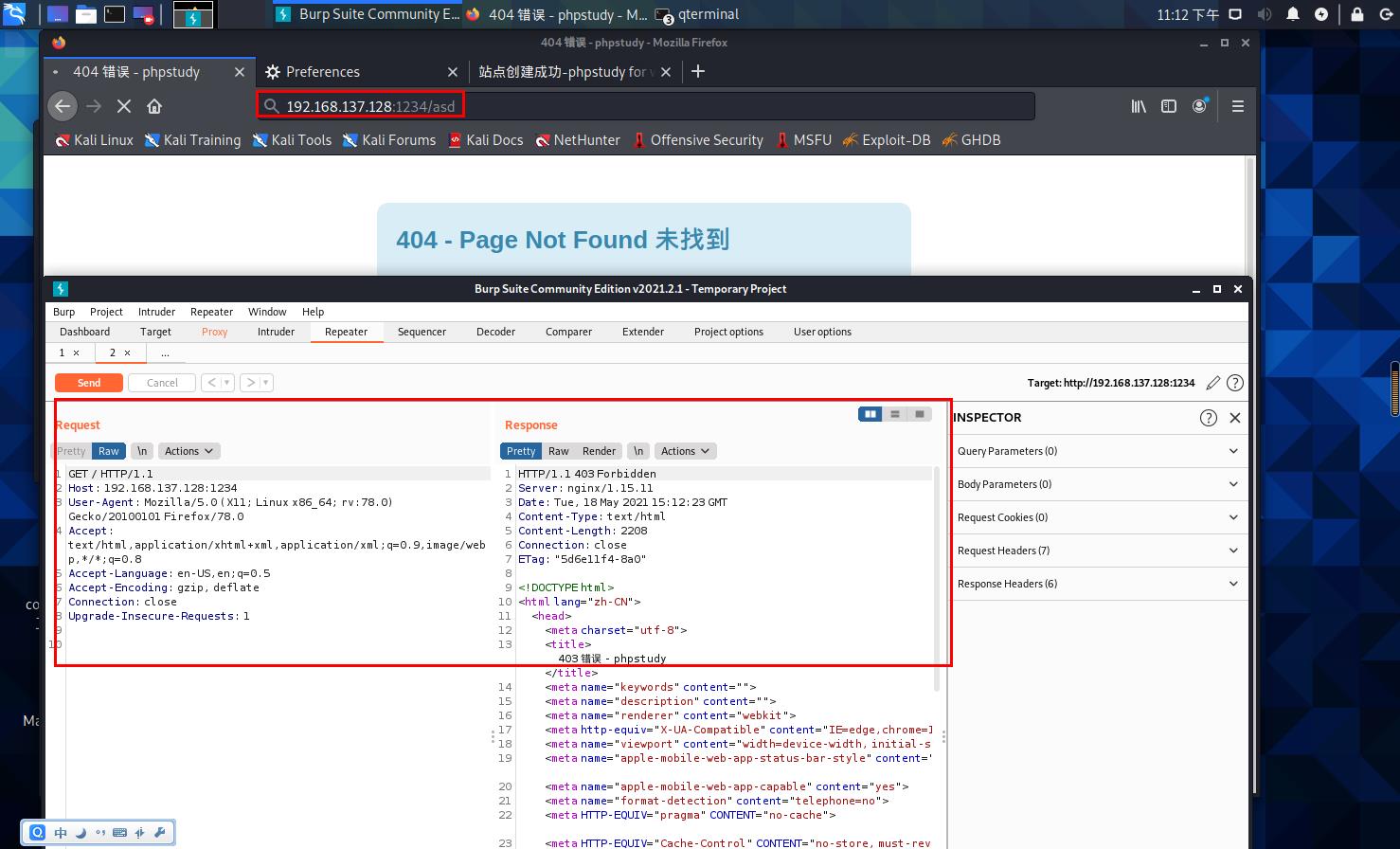
Task: Open a new Firefox tab with plus button
Action: click(698, 71)
